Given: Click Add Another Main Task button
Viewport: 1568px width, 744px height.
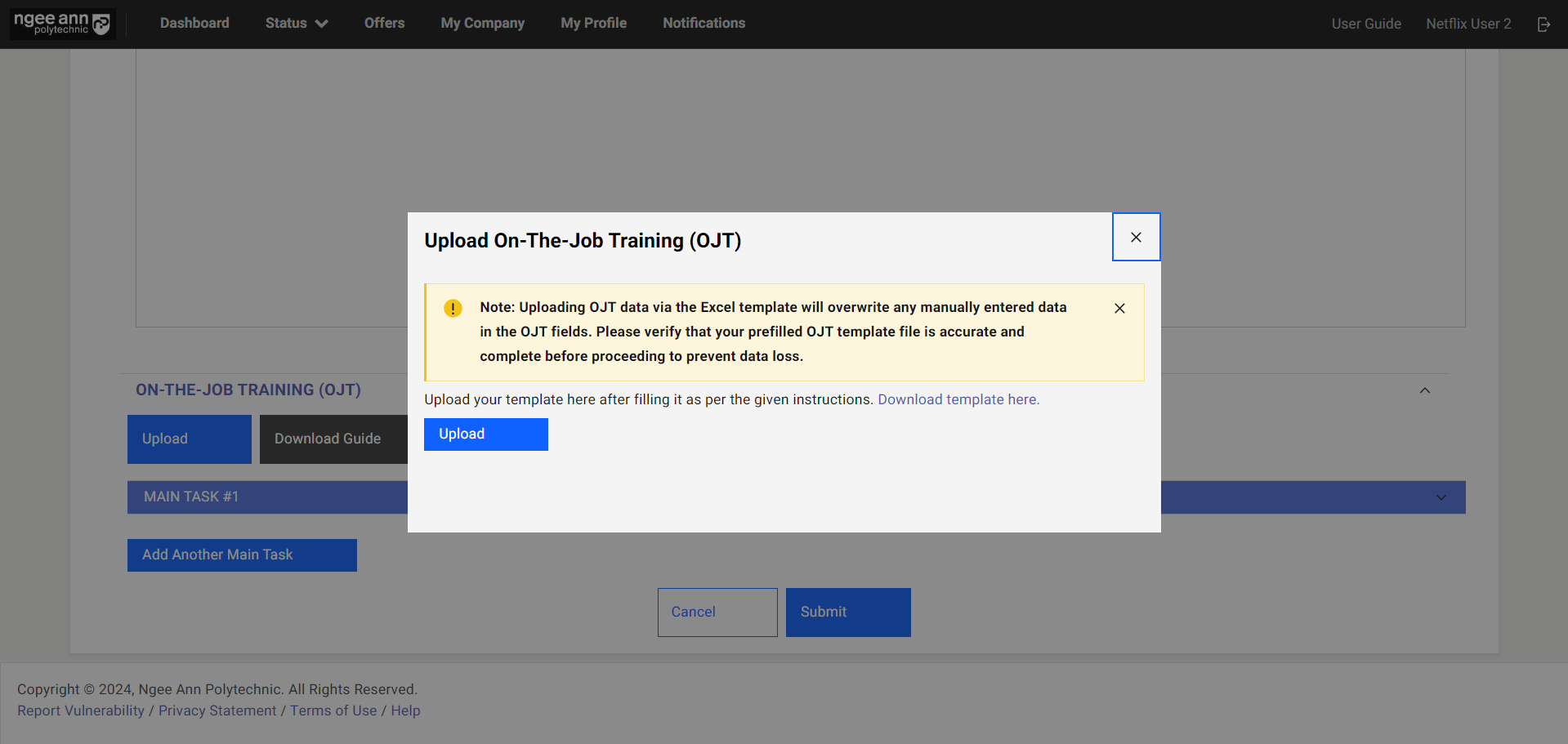Looking at the screenshot, I should 242,555.
